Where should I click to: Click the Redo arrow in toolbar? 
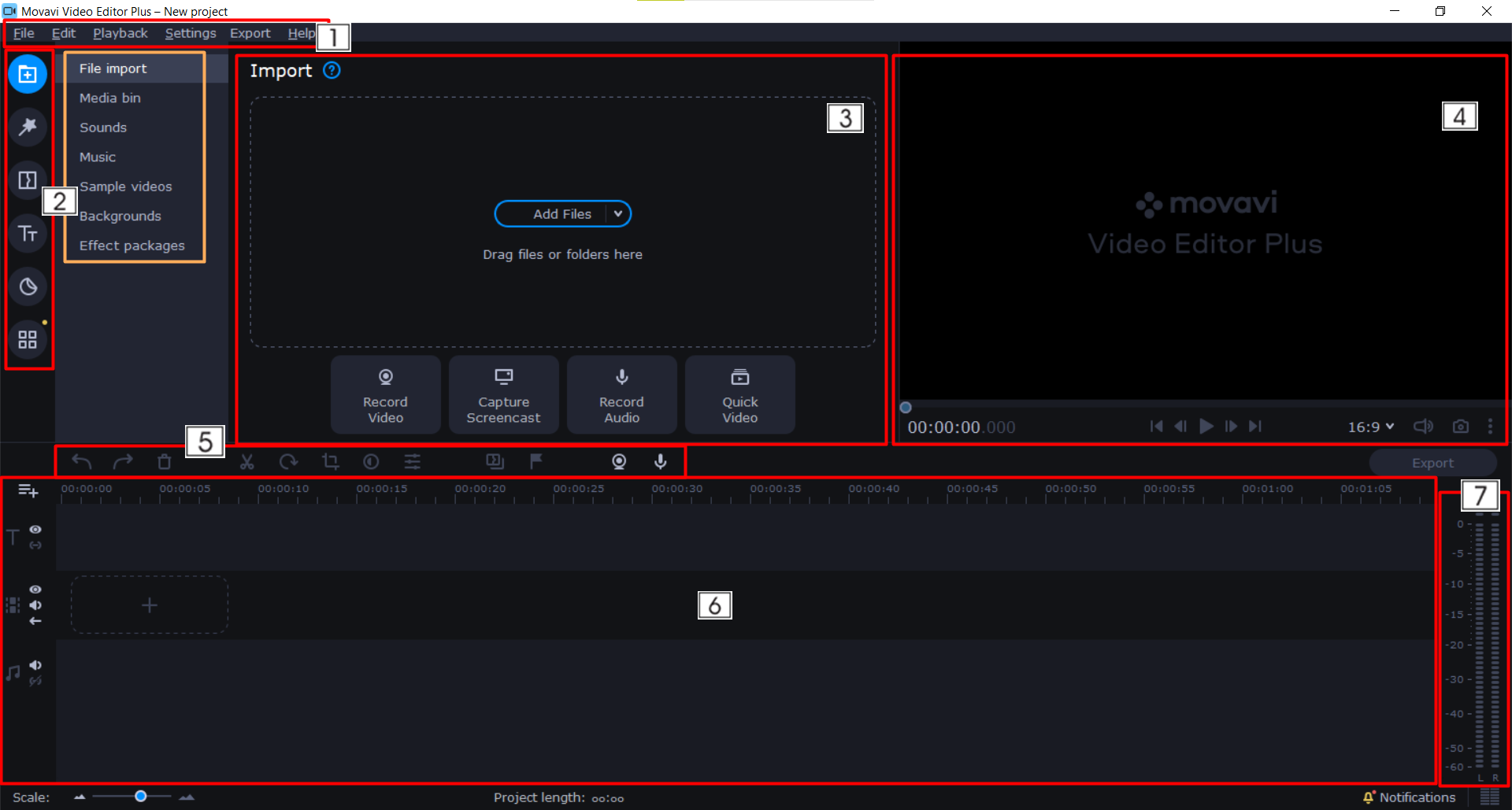123,461
